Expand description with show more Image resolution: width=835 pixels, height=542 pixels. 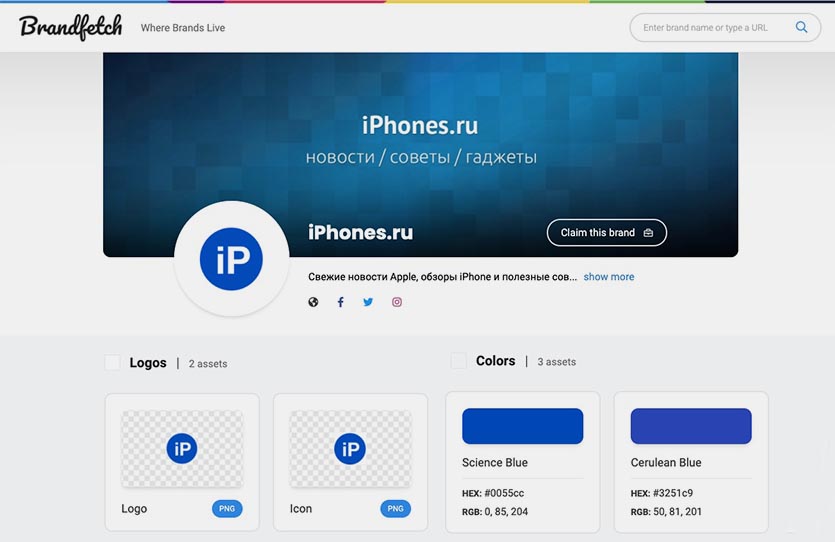click(x=609, y=277)
